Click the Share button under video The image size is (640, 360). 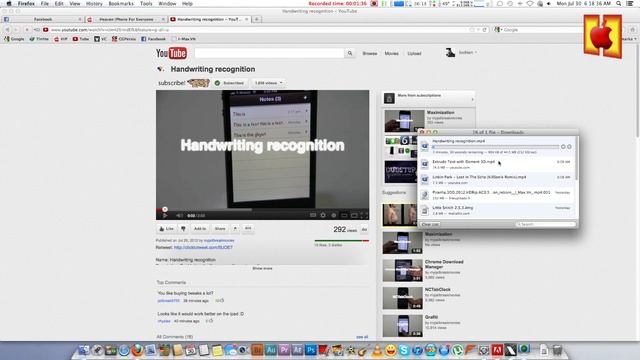pyautogui.click(x=220, y=229)
